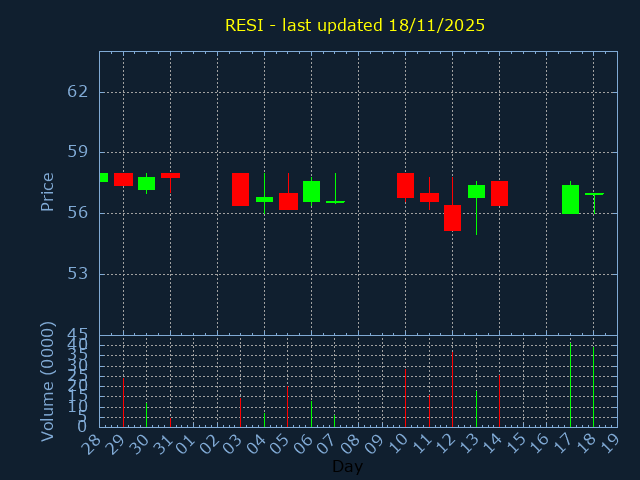Click the red volume bar on day 03
Viewport: 640px width, 480px height.
240,412
